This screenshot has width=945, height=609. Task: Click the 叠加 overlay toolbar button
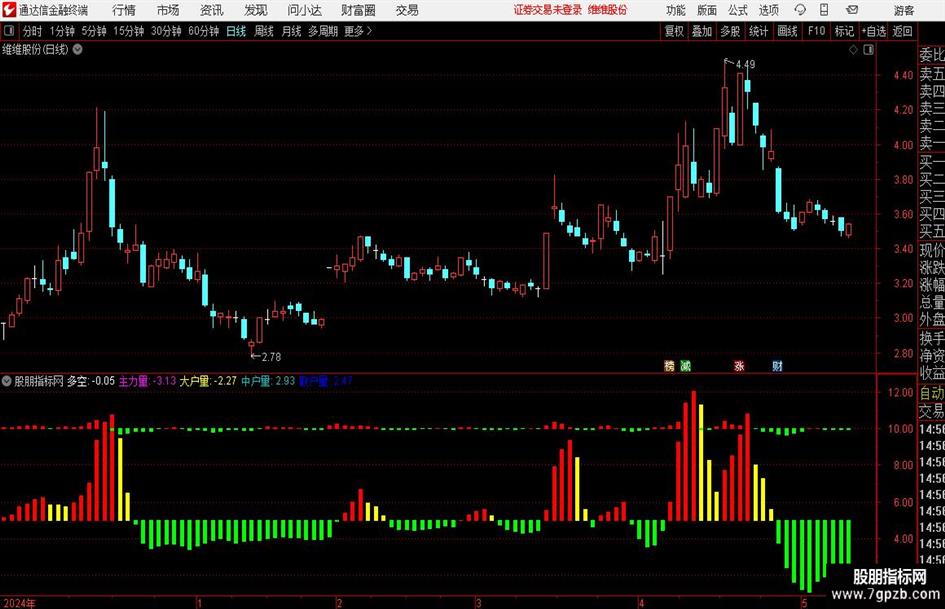click(x=702, y=31)
